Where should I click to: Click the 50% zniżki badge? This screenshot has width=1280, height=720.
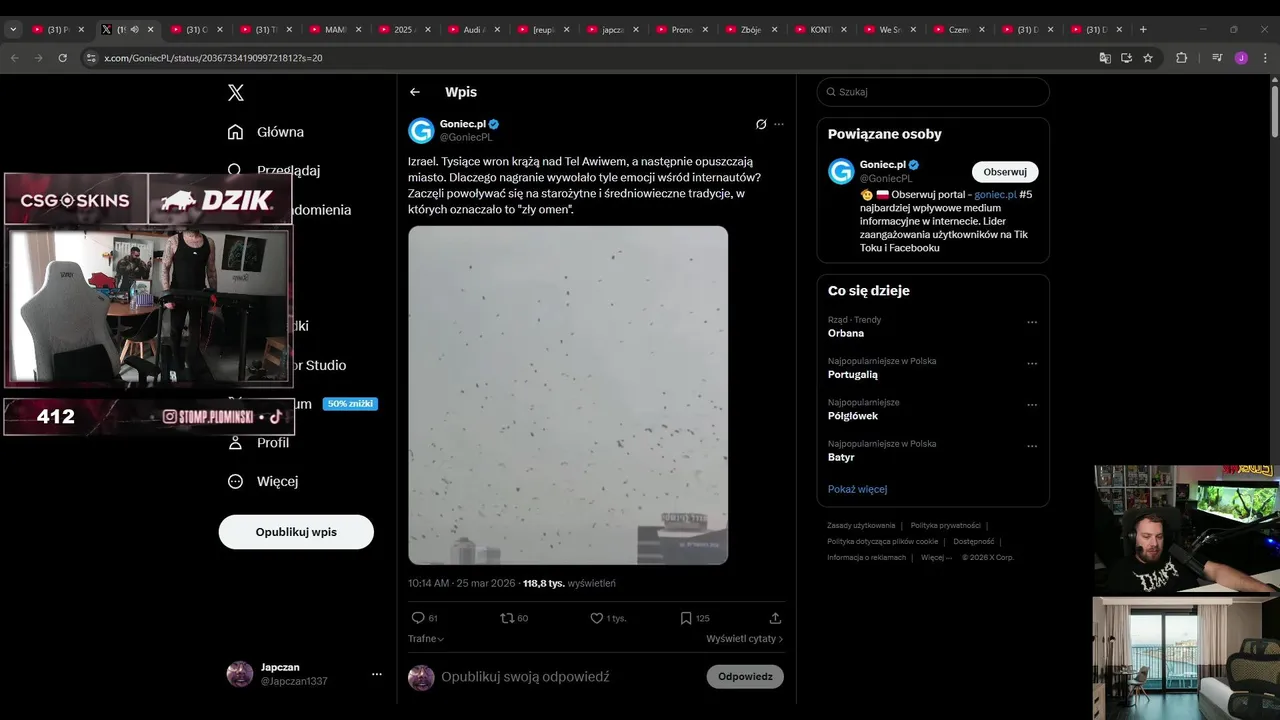pyautogui.click(x=350, y=404)
